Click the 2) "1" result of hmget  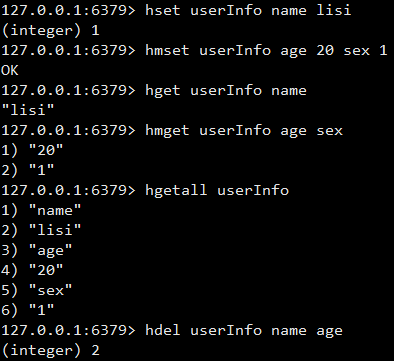[28, 170]
